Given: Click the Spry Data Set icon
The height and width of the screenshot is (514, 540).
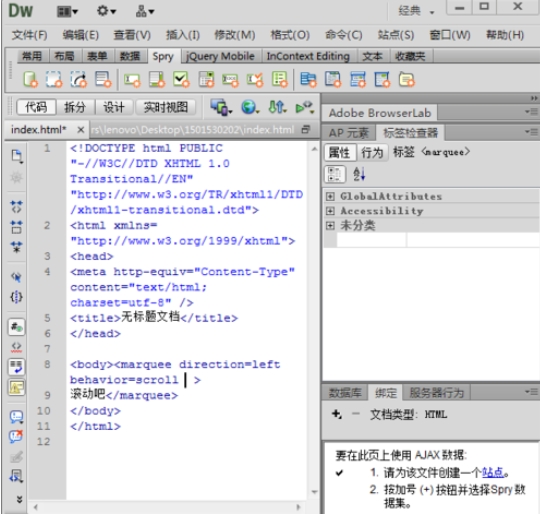Looking at the screenshot, I should click(x=30, y=79).
